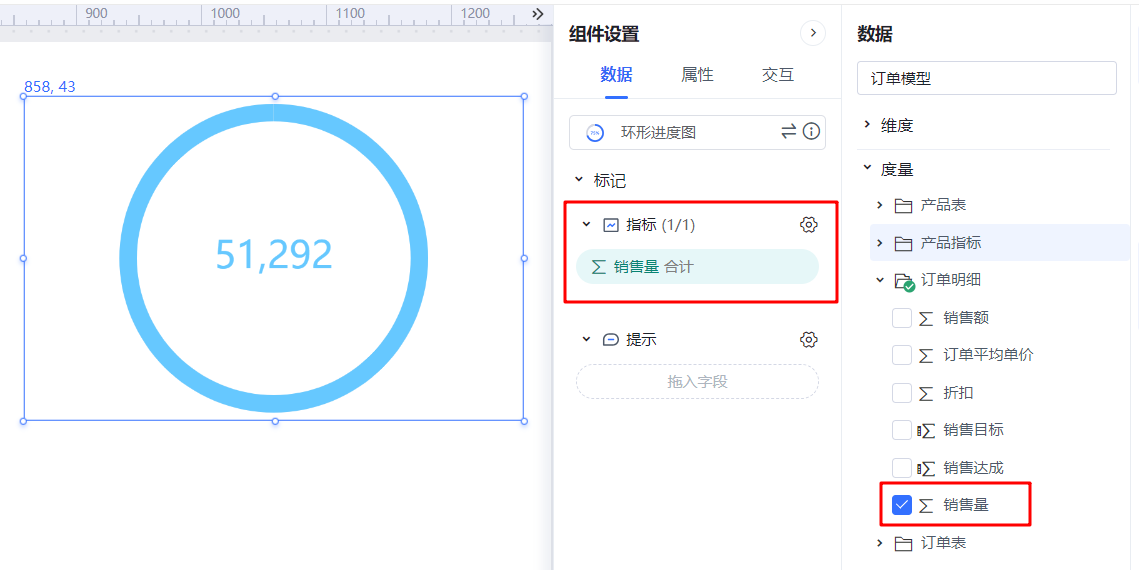Check the 销售额 measure checkbox
Viewport: 1139px width, 570px height.
coord(901,318)
